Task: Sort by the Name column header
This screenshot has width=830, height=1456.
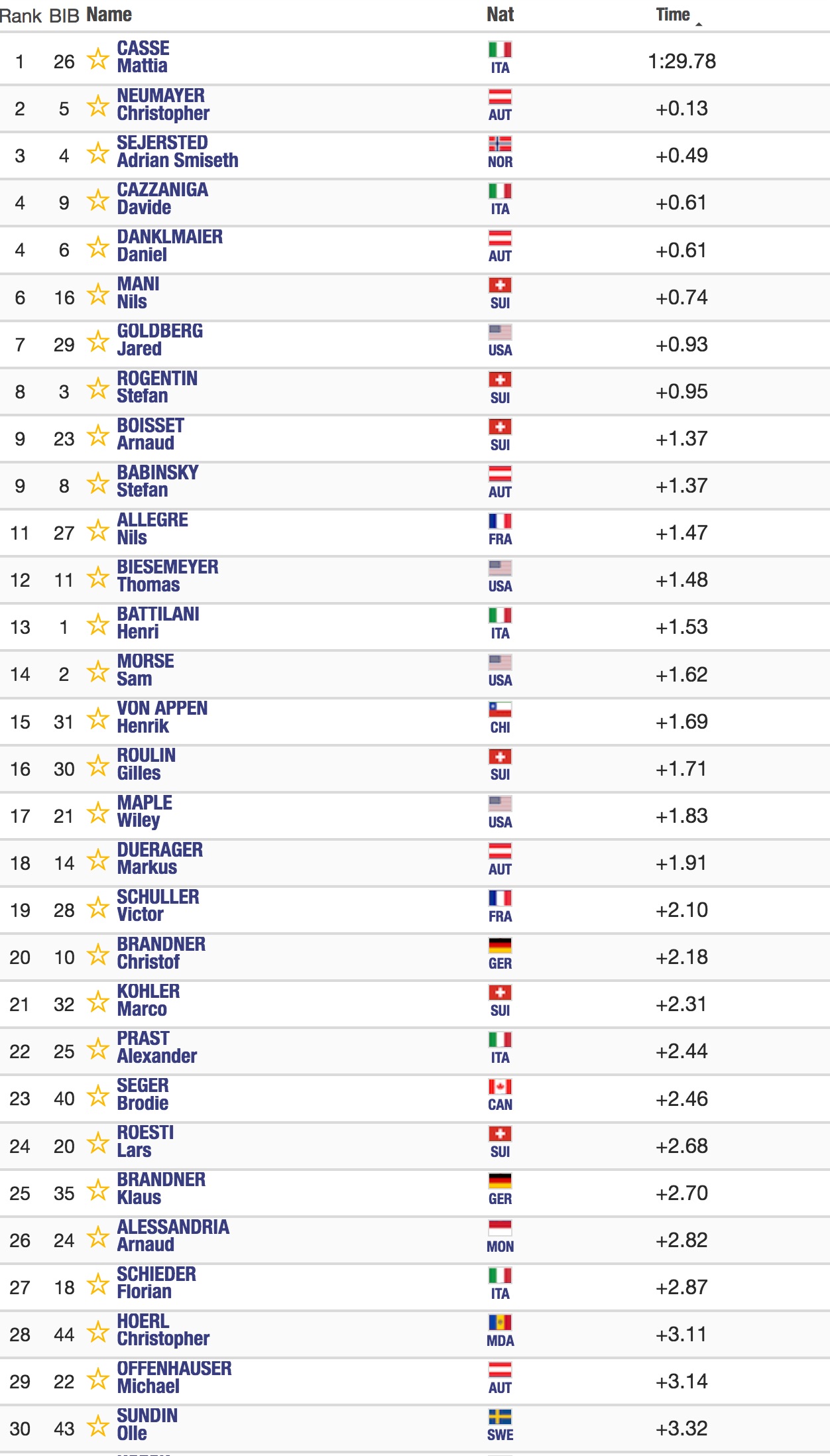Action: (109, 15)
